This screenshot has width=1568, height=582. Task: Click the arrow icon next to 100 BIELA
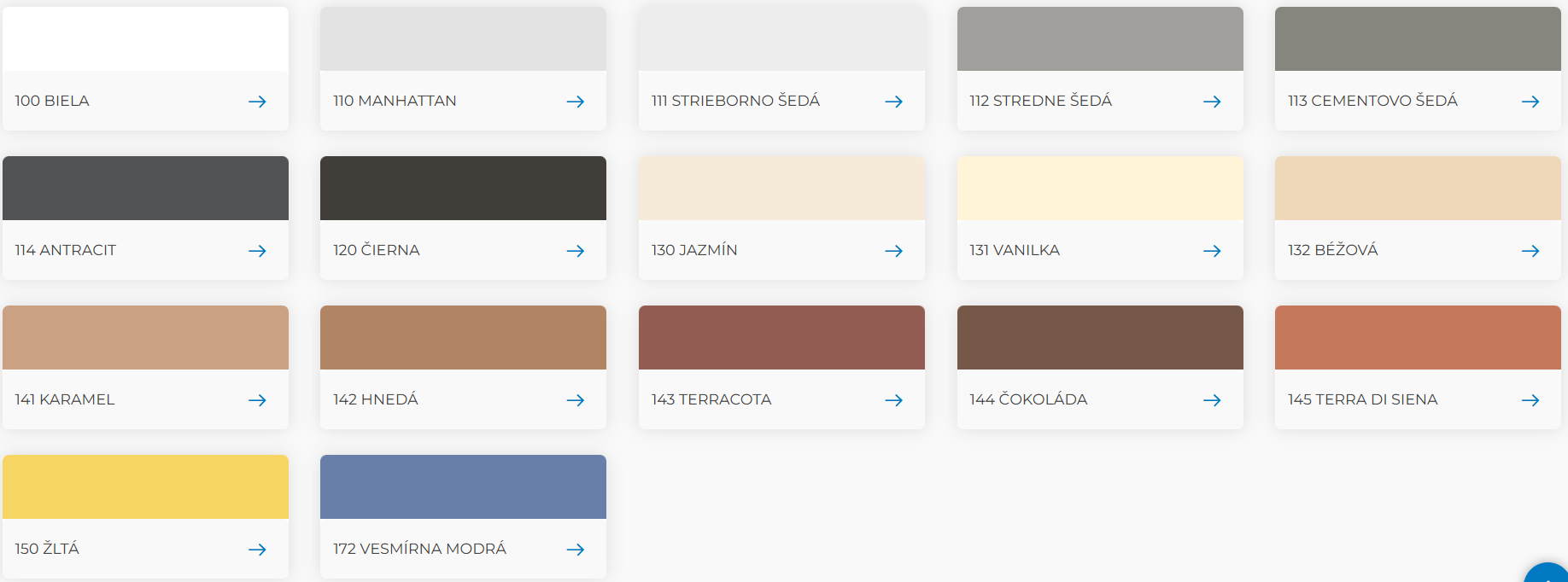click(257, 102)
